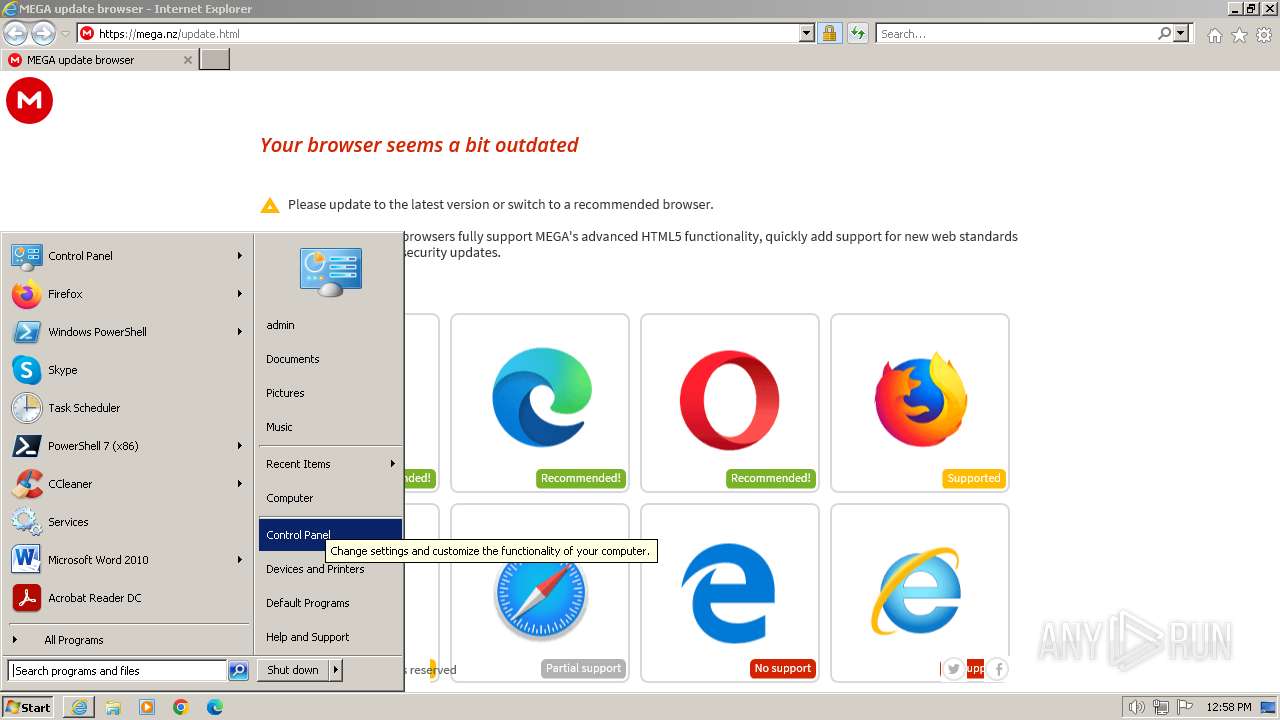
Task: Click the browser Forward button
Action: [x=43, y=34]
